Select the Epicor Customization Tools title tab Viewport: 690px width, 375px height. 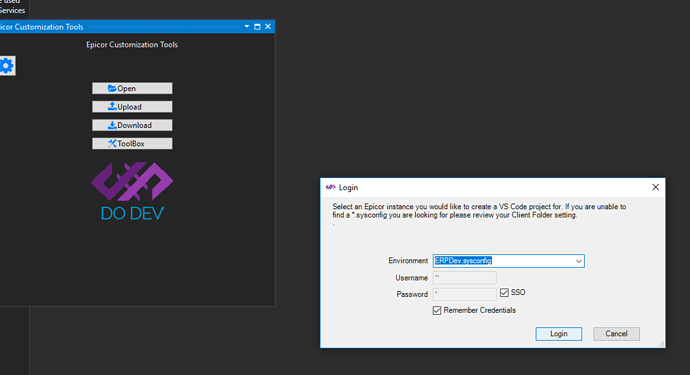click(42, 27)
